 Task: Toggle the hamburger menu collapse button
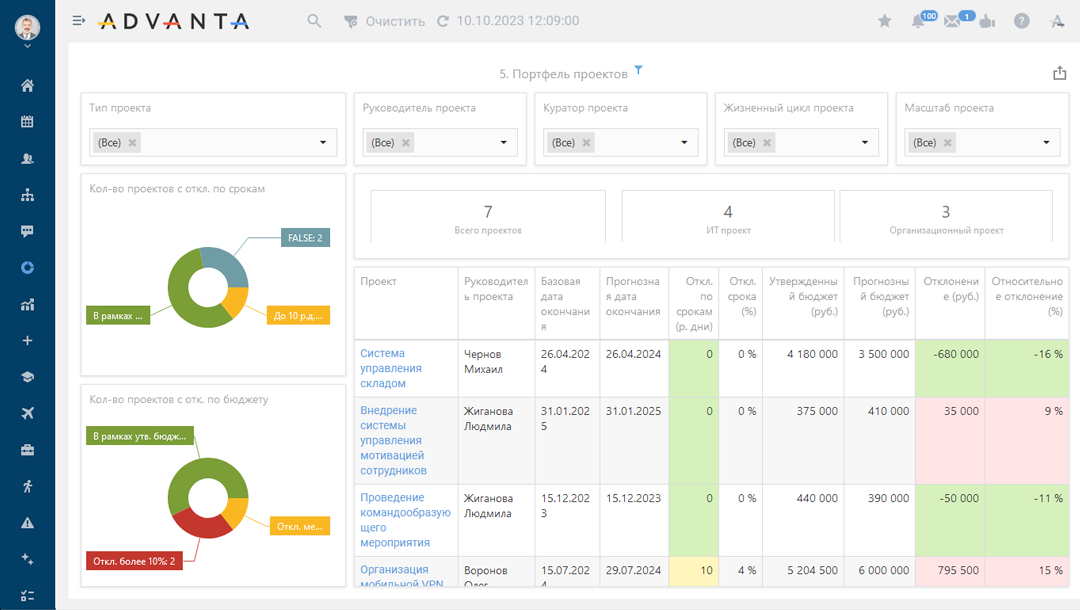pos(80,21)
